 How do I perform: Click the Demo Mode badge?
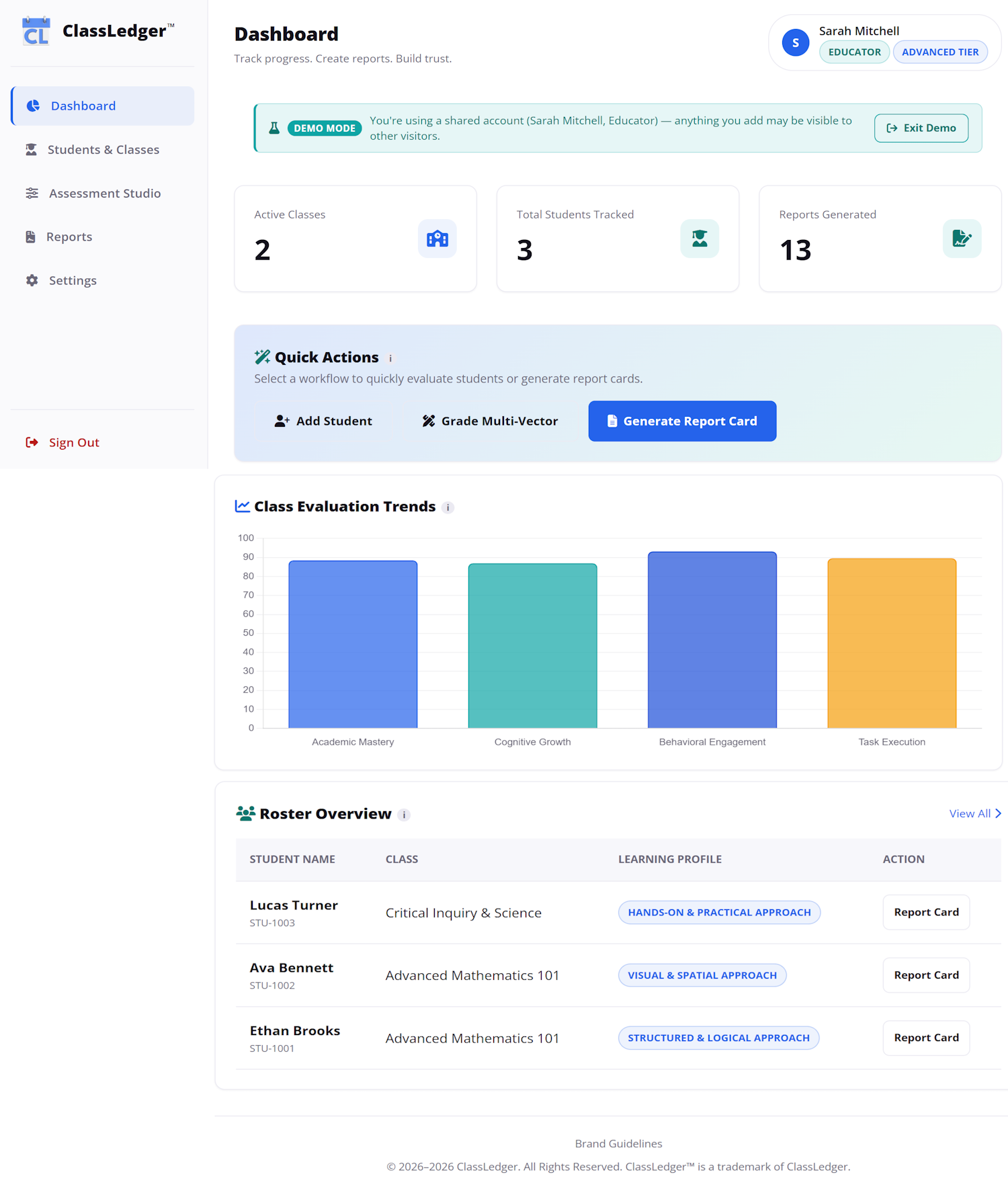coord(325,128)
